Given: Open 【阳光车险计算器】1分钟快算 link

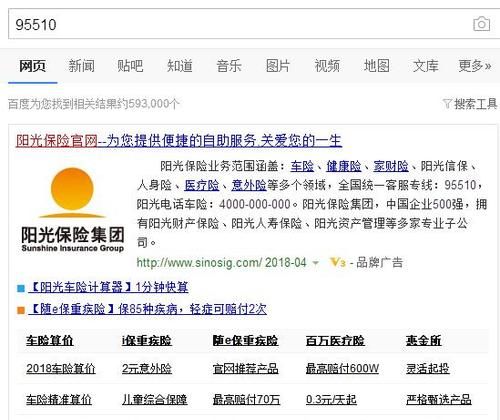Looking at the screenshot, I should click(x=108, y=287).
